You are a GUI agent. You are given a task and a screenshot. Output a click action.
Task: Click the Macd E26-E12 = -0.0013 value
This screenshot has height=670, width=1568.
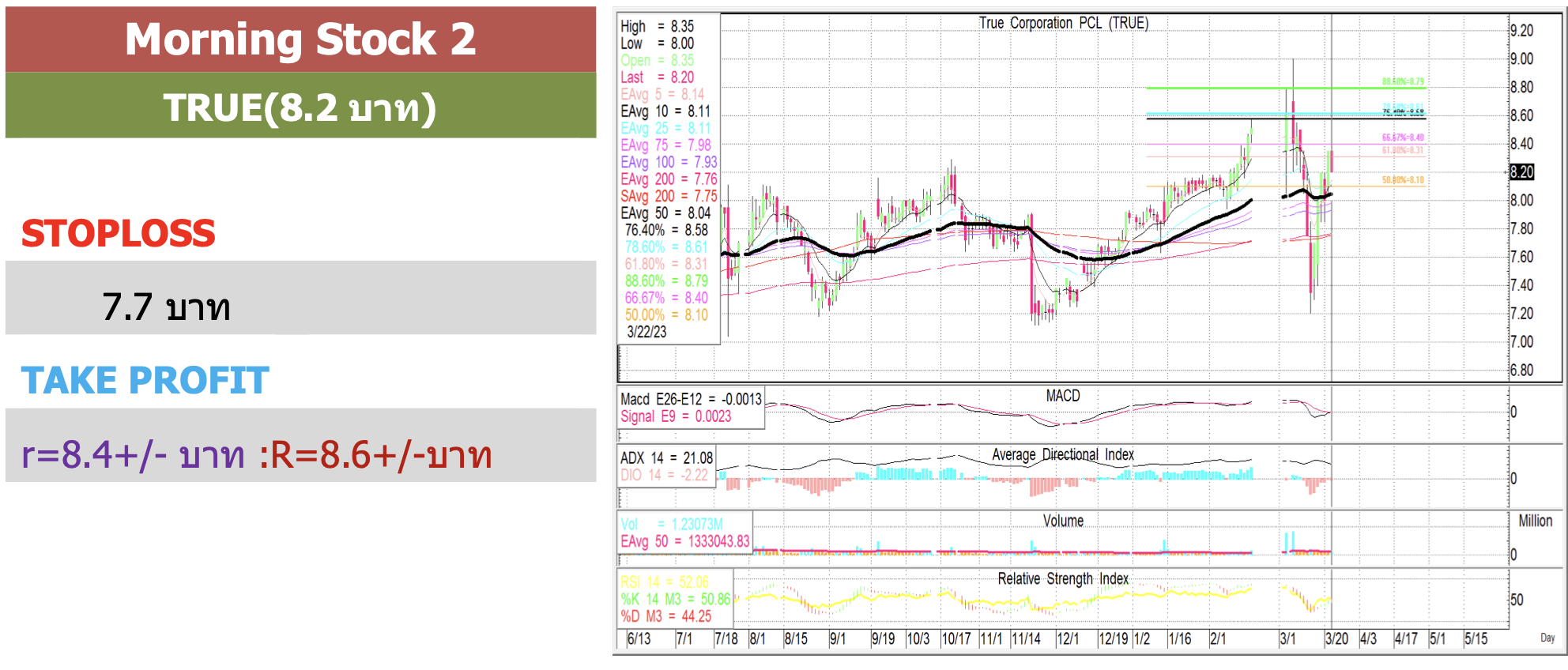pyautogui.click(x=691, y=399)
